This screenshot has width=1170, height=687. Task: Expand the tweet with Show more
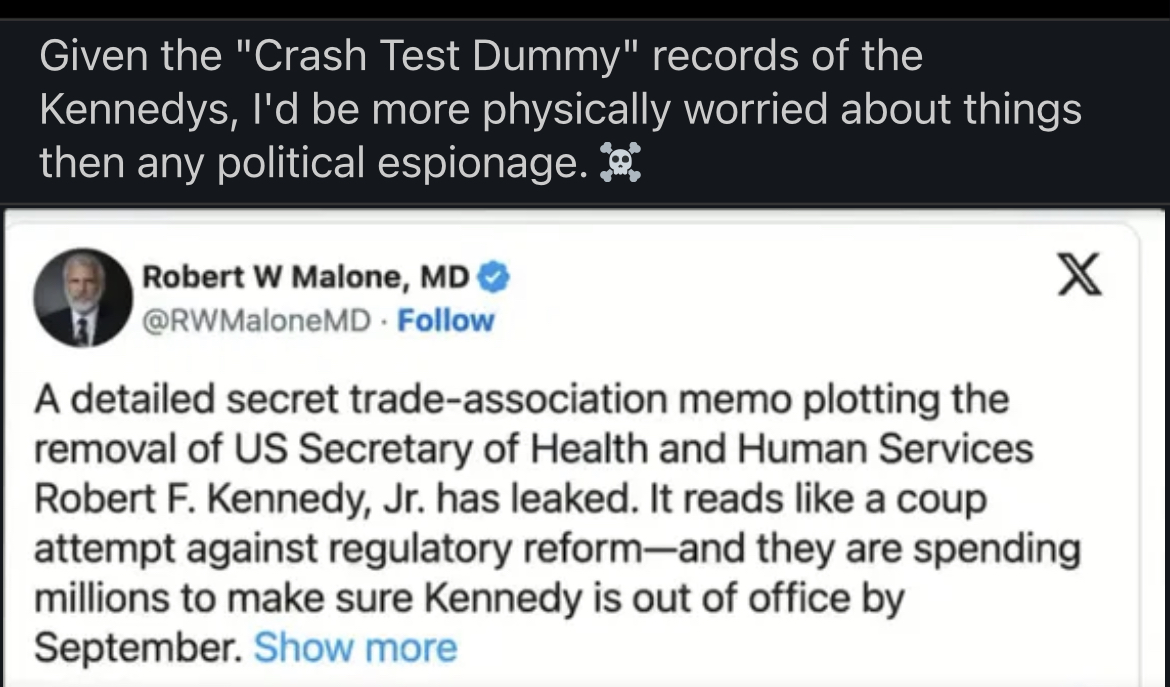tap(355, 647)
